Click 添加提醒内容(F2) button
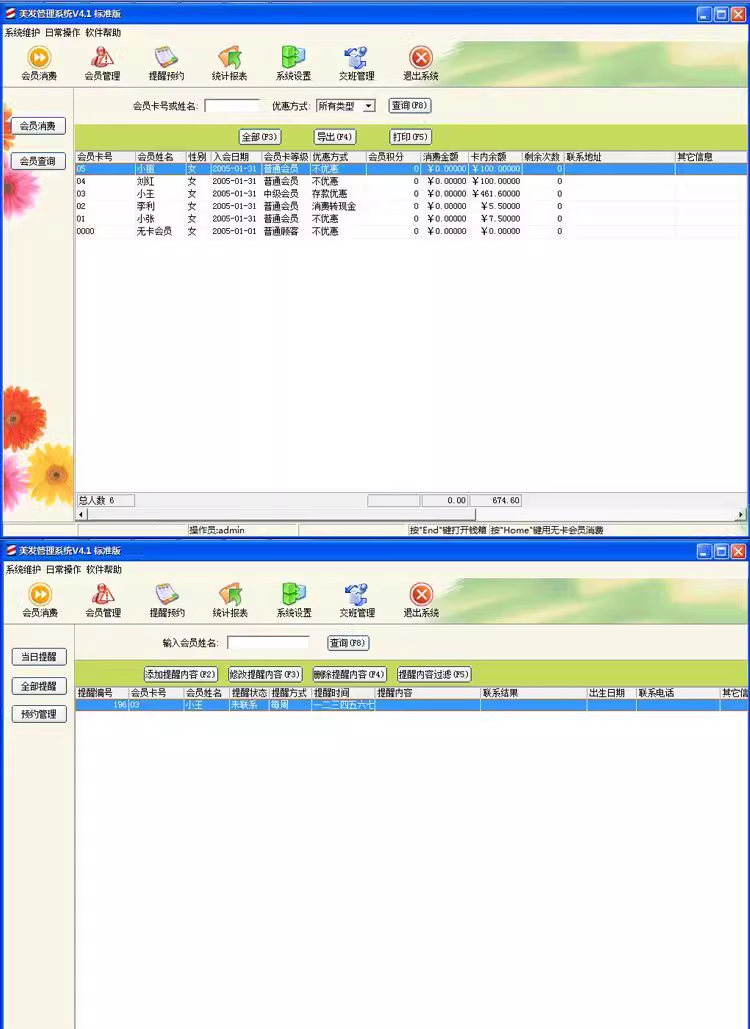The width and height of the screenshot is (750, 1029). (180, 674)
